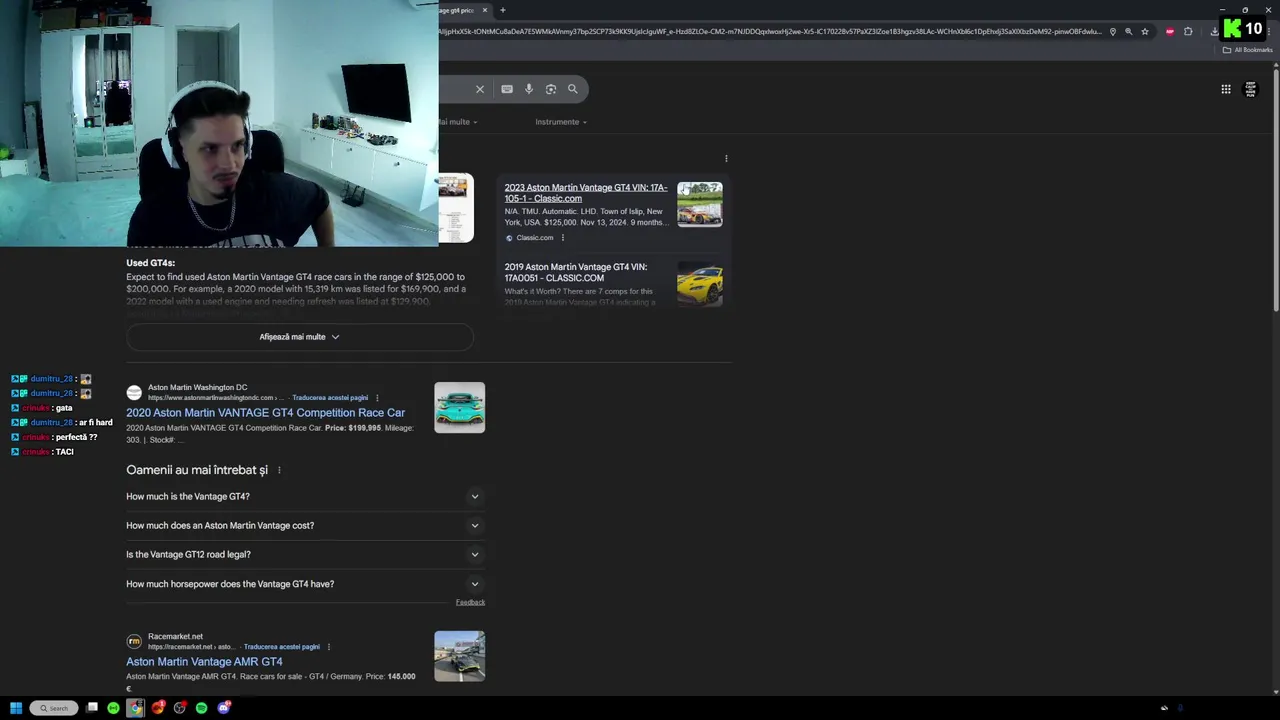The height and width of the screenshot is (720, 1280).
Task: Translate the Aston Martin Washington DC page
Action: (330, 398)
